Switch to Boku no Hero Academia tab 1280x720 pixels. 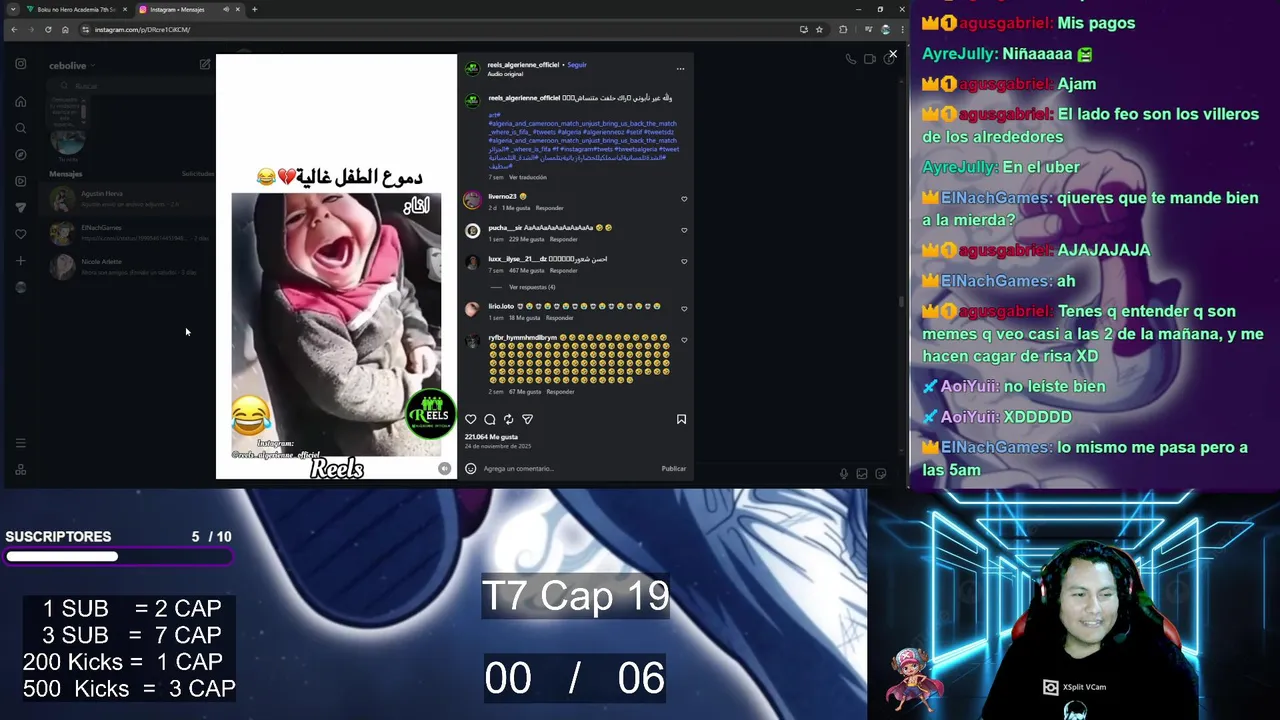tap(75, 9)
